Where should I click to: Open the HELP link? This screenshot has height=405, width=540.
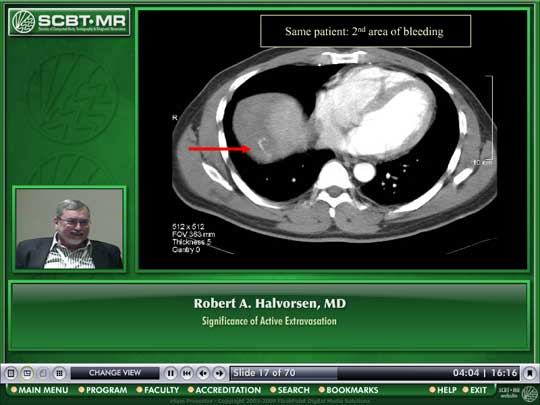tap(443, 390)
